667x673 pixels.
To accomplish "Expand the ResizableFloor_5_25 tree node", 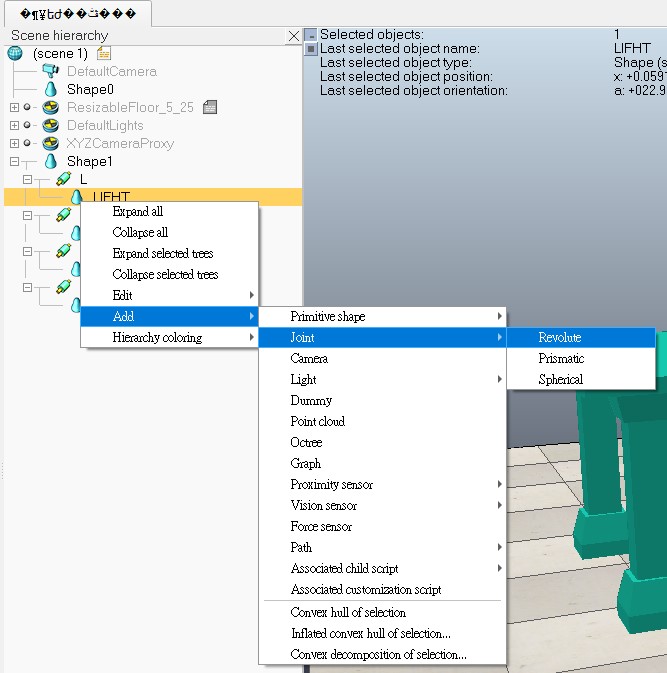I will [14, 107].
